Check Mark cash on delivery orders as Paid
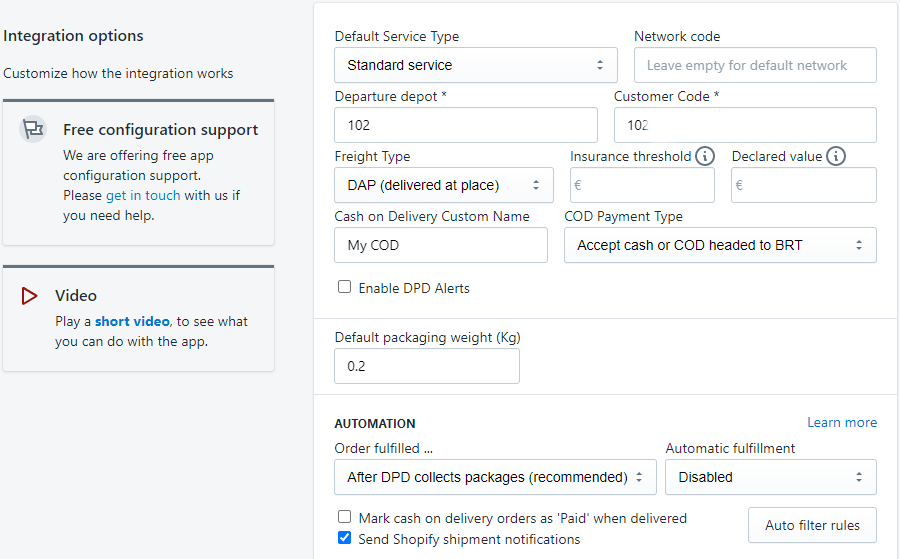This screenshot has width=900, height=559. [344, 517]
